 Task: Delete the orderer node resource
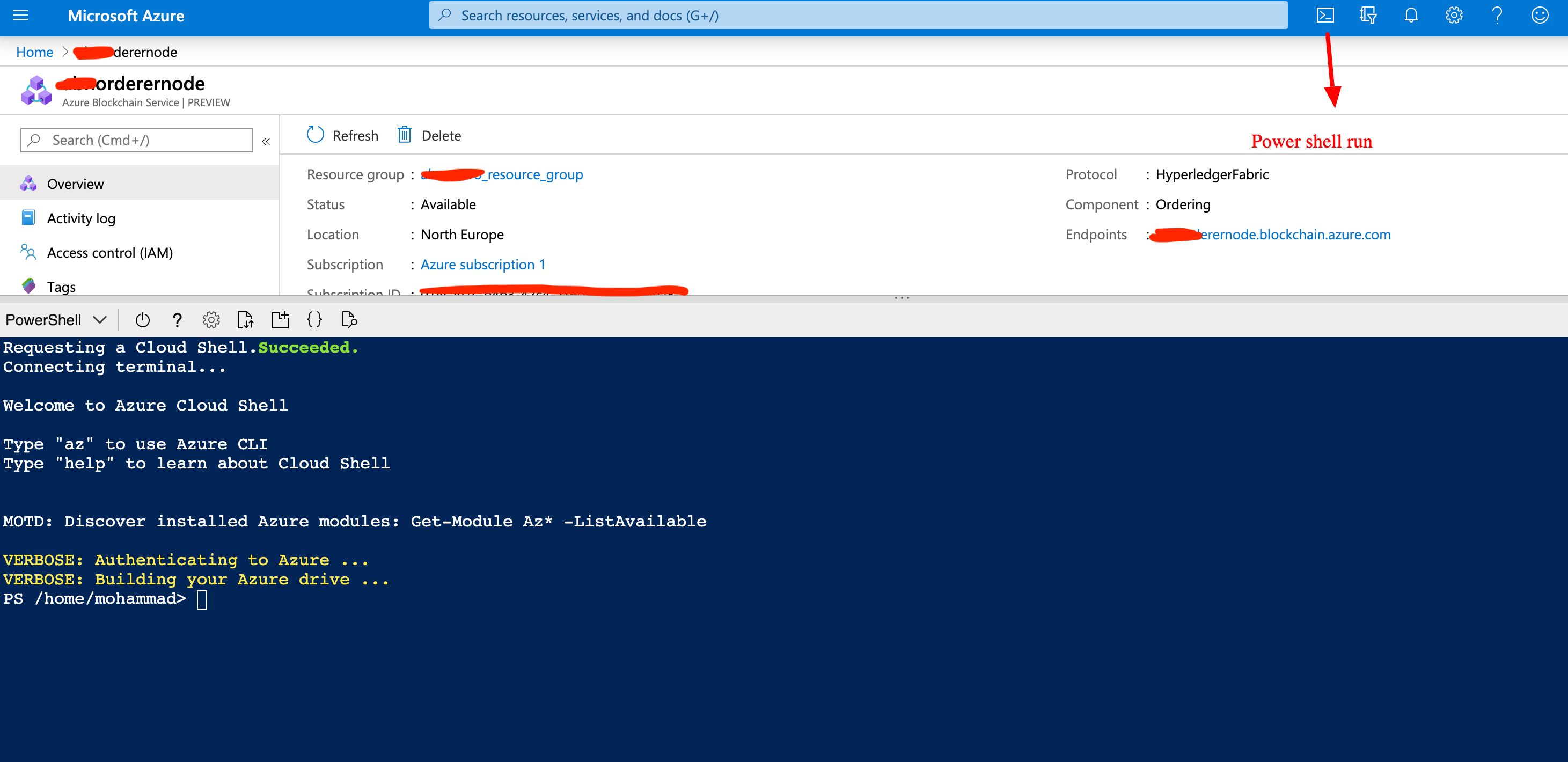429,135
